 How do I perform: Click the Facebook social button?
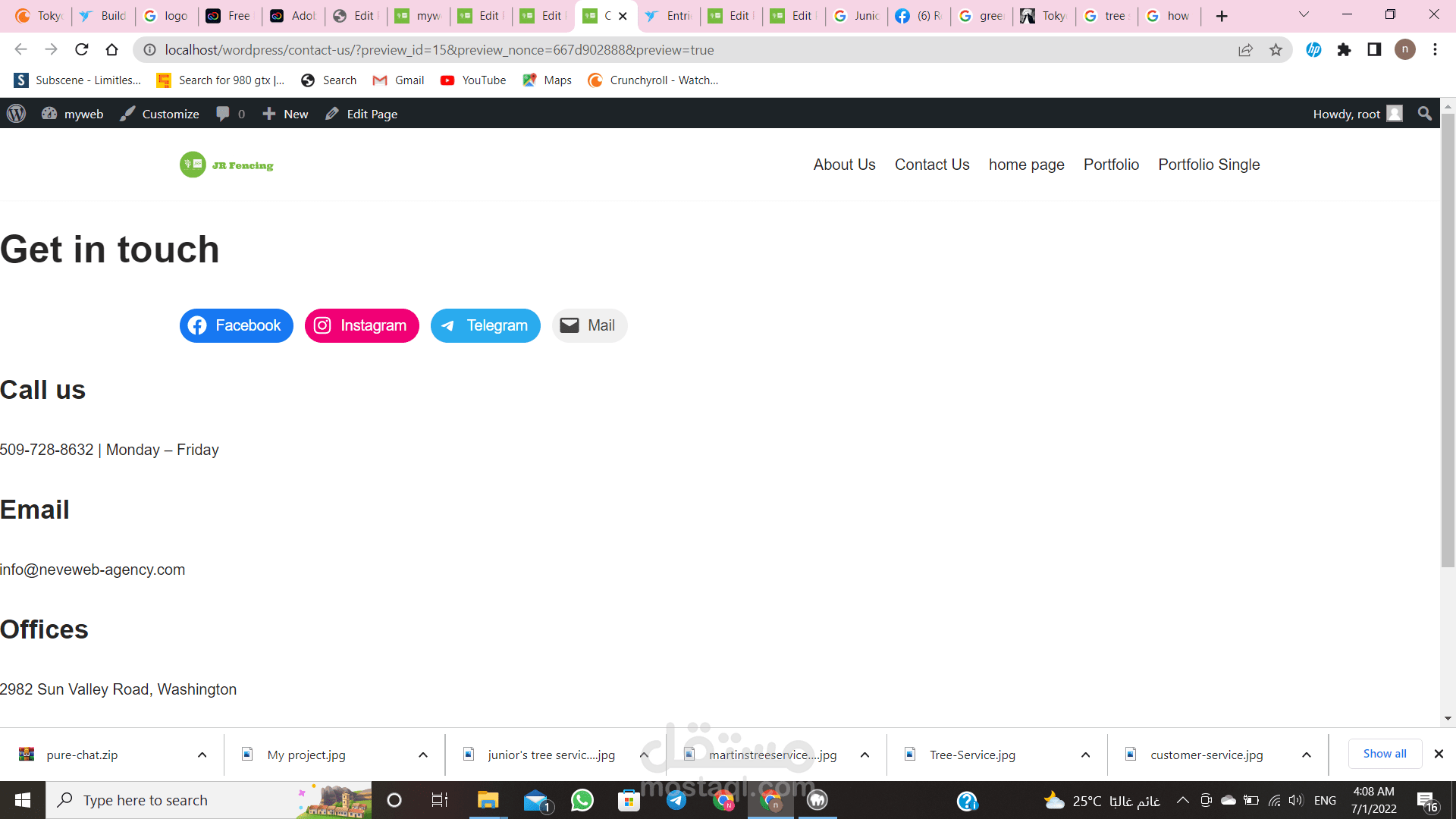coord(236,325)
